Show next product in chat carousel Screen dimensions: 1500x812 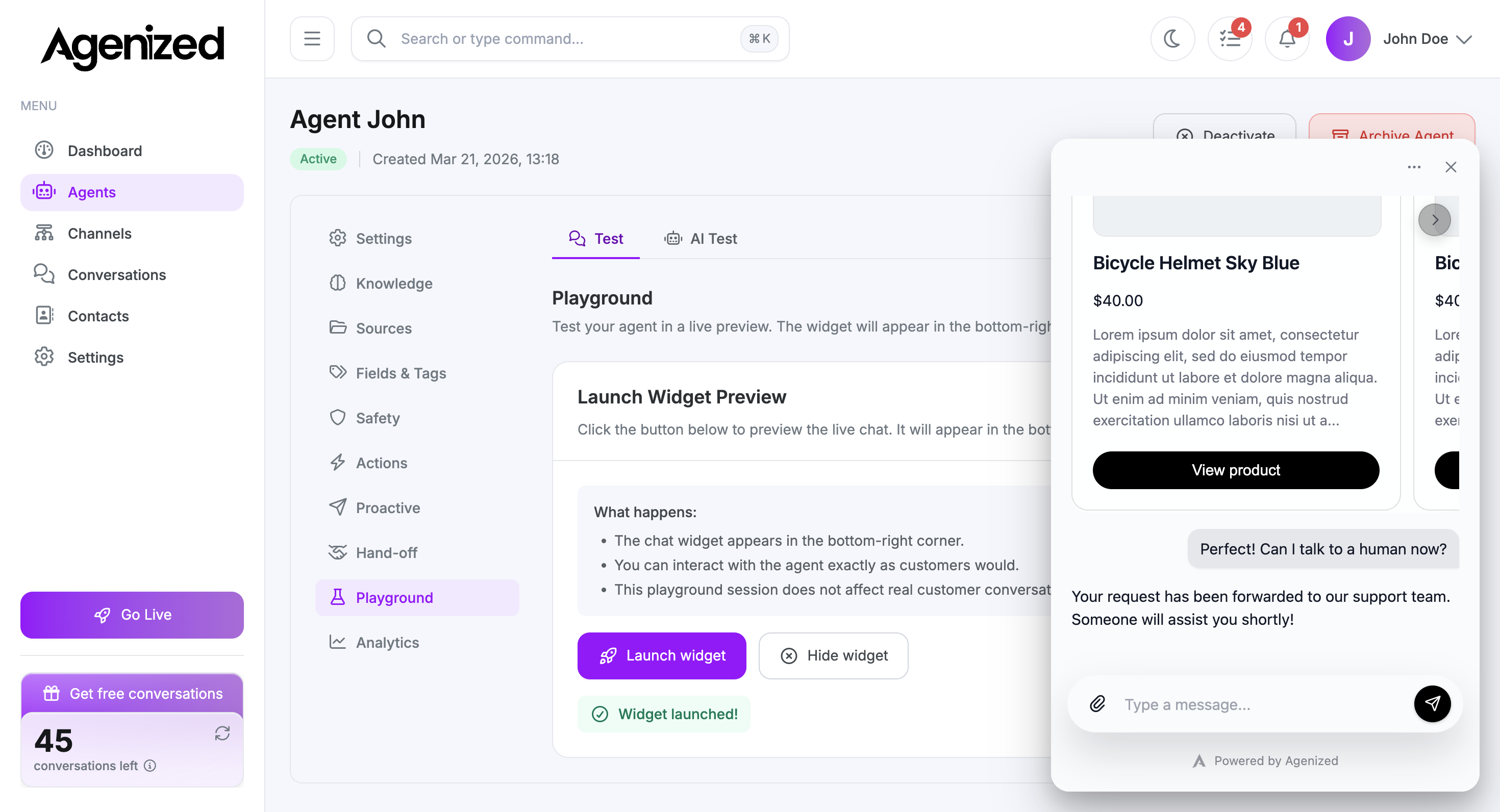coord(1434,219)
